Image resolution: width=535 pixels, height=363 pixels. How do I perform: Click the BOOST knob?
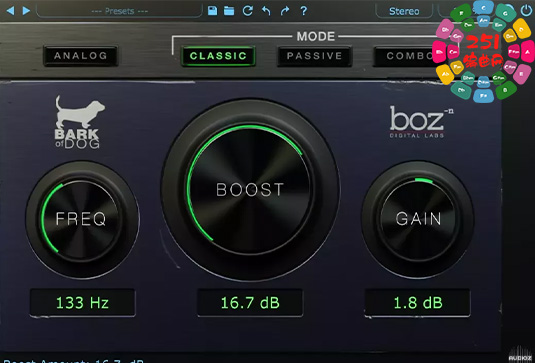click(250, 189)
